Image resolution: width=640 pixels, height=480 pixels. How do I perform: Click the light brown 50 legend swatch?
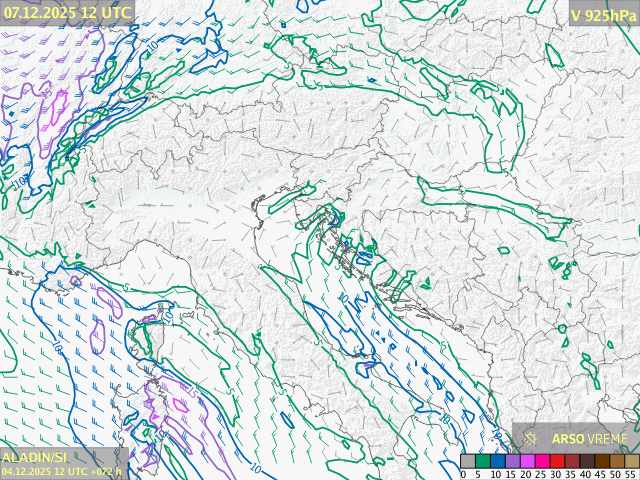coord(617,461)
